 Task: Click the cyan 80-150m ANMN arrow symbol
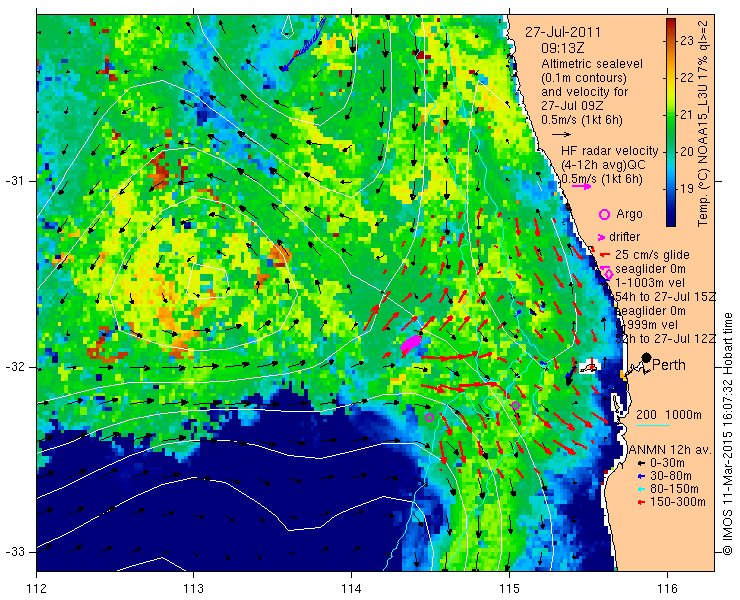pyautogui.click(x=641, y=490)
